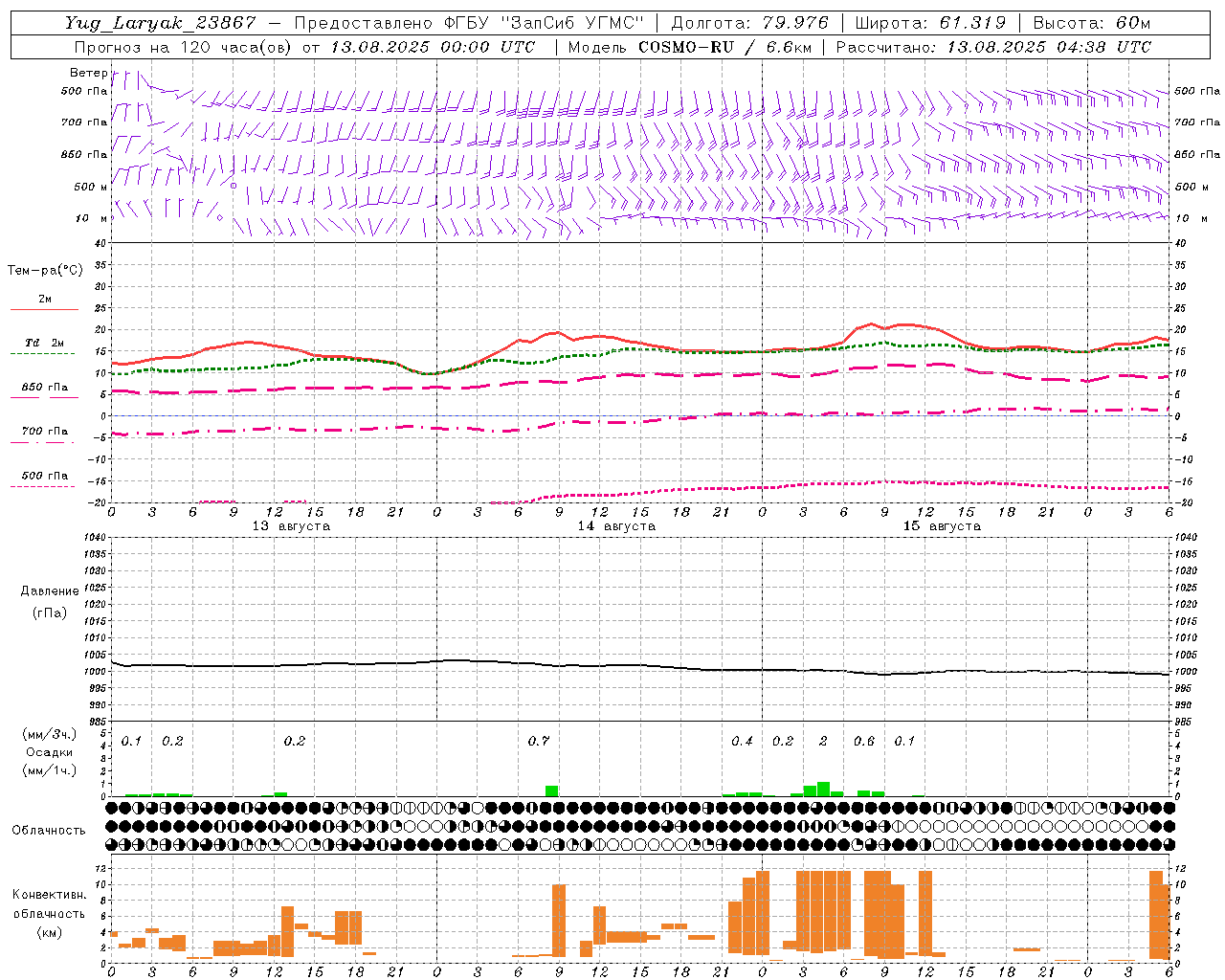Screen dimensions: 1225x980
Task: Click left-axis 10 м label in wind panel
Action: [x=91, y=218]
